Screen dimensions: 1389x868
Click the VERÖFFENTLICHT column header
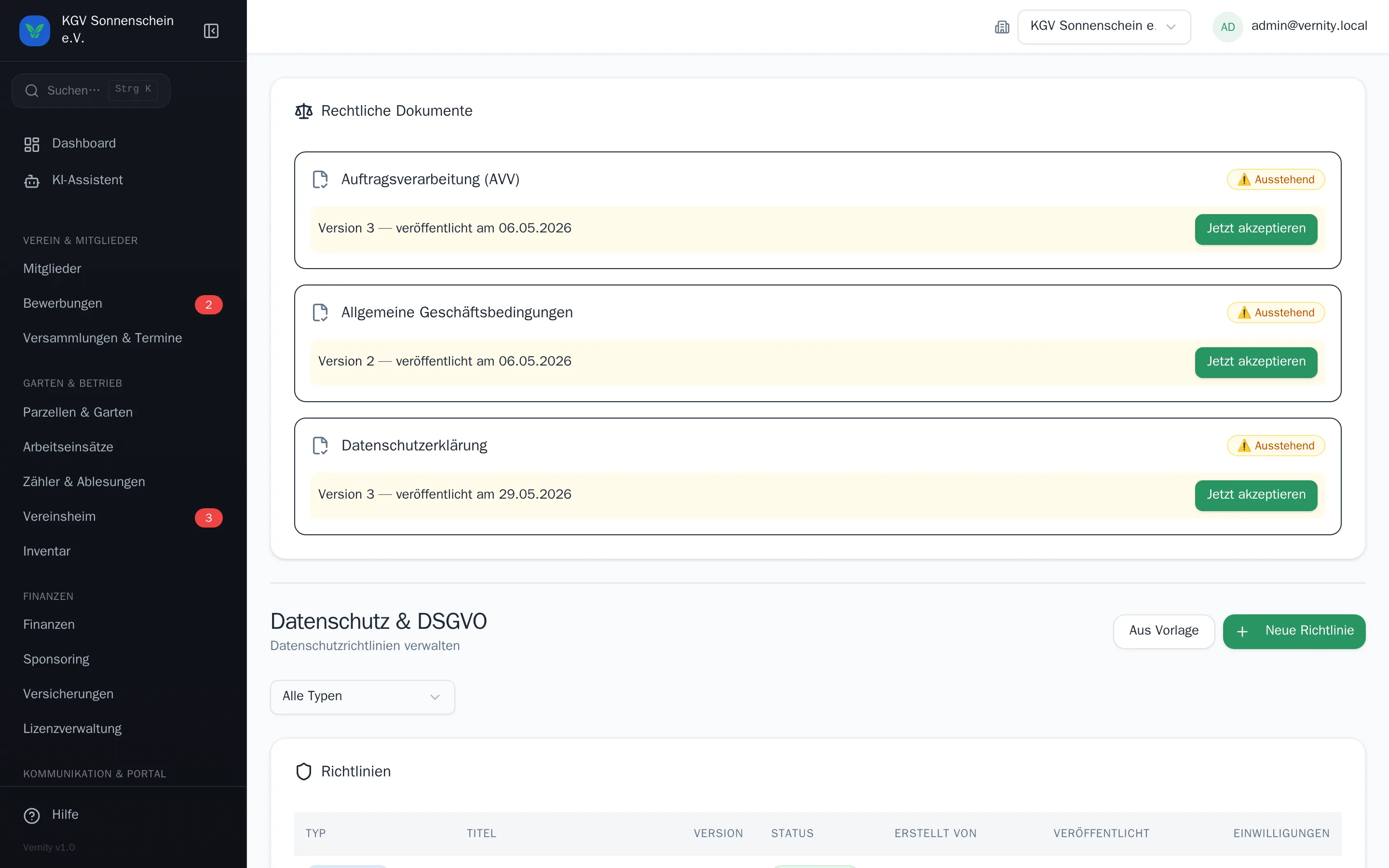coord(1101,834)
